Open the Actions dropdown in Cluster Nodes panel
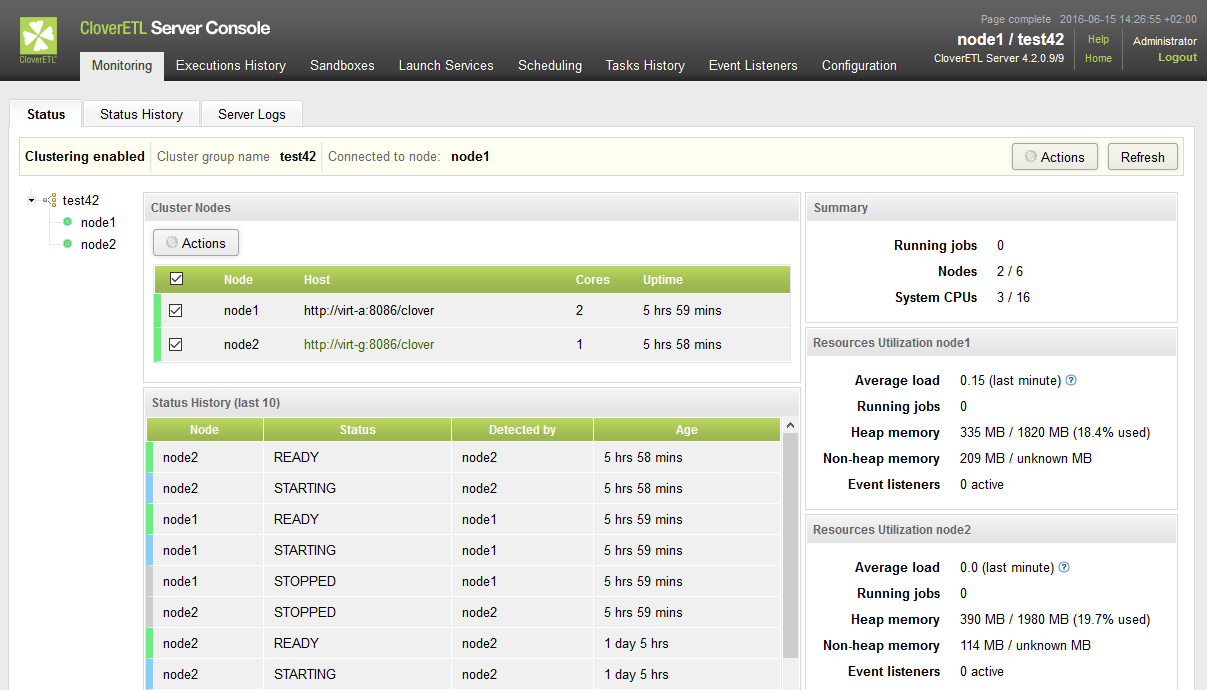1207x690 pixels. tap(196, 243)
